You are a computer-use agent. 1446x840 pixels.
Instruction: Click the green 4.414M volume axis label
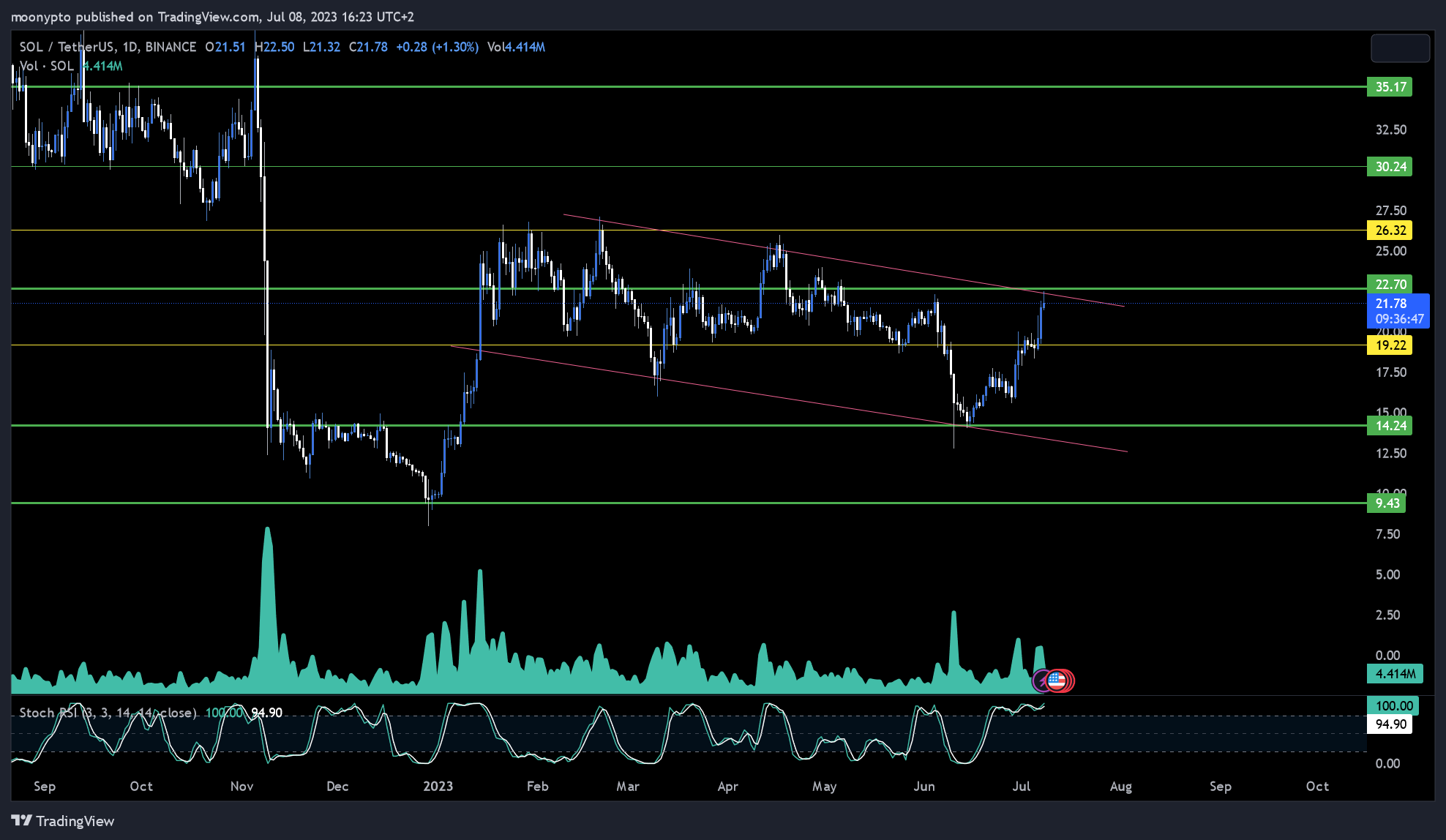pos(1395,674)
